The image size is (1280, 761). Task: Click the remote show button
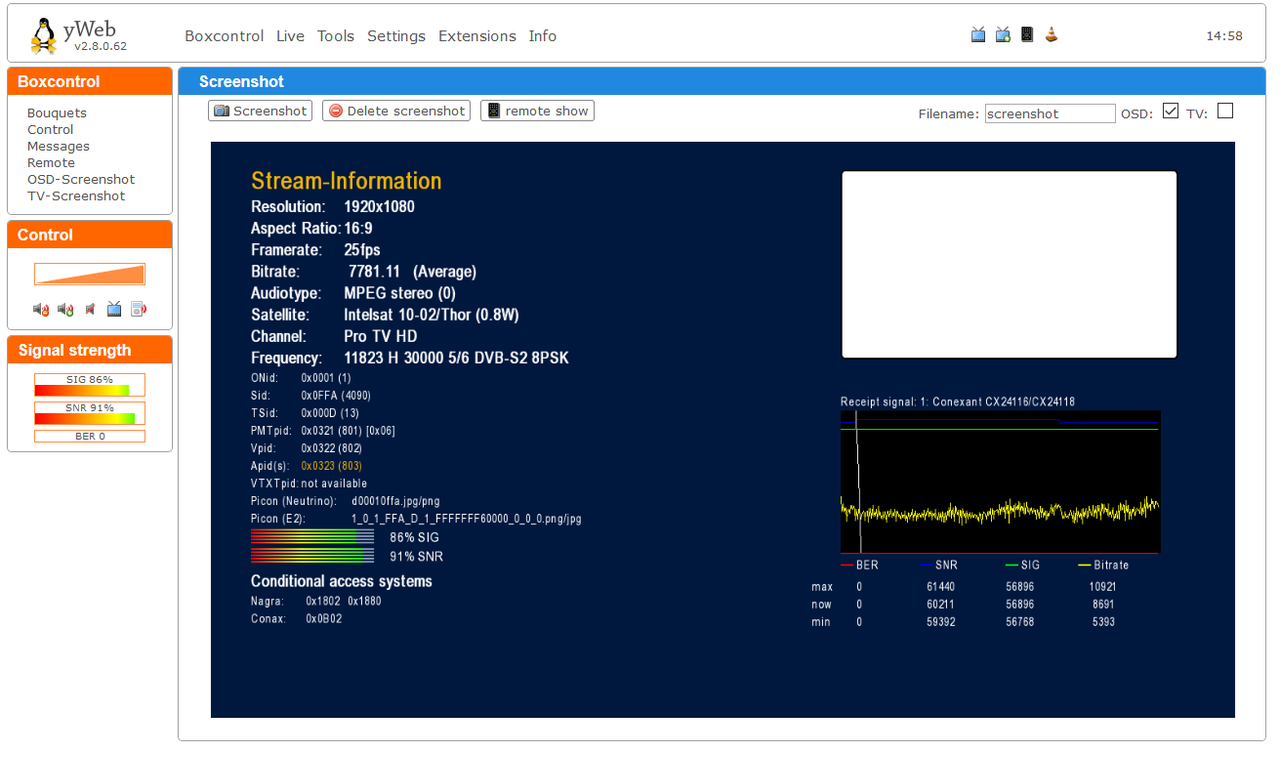pyautogui.click(x=537, y=111)
